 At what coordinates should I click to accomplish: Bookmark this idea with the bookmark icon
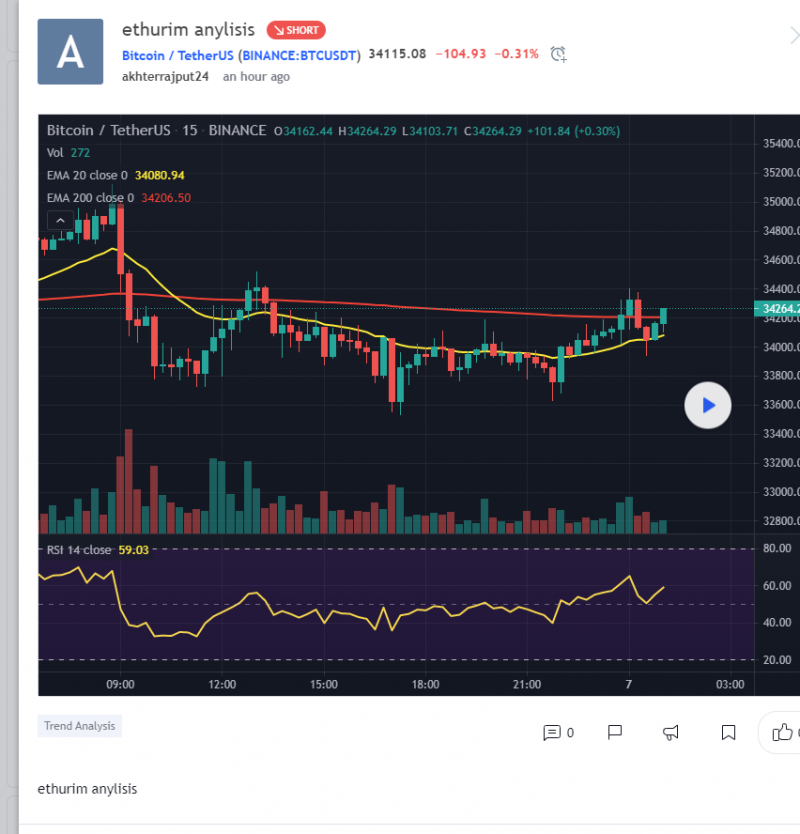729,732
